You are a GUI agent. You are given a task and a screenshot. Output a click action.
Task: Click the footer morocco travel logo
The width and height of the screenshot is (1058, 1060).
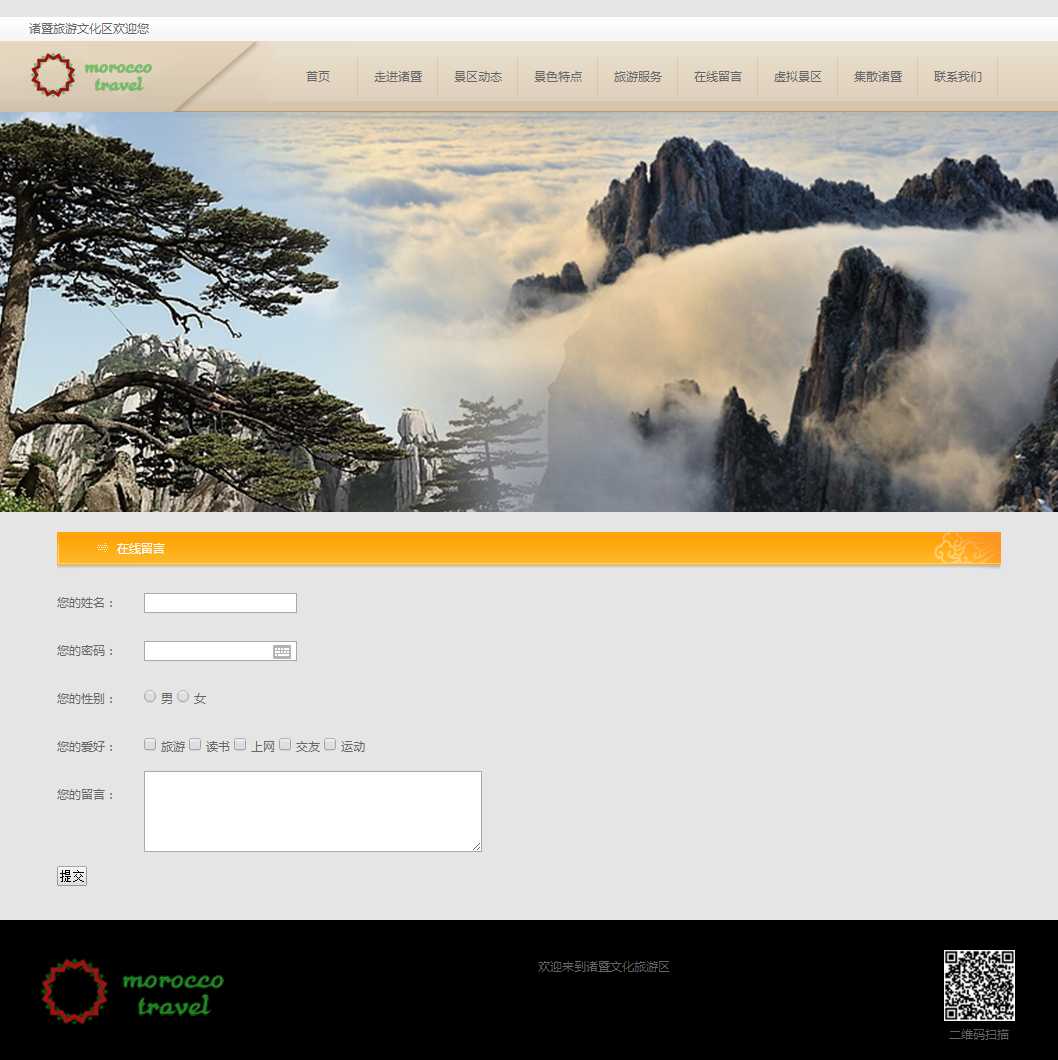click(132, 991)
